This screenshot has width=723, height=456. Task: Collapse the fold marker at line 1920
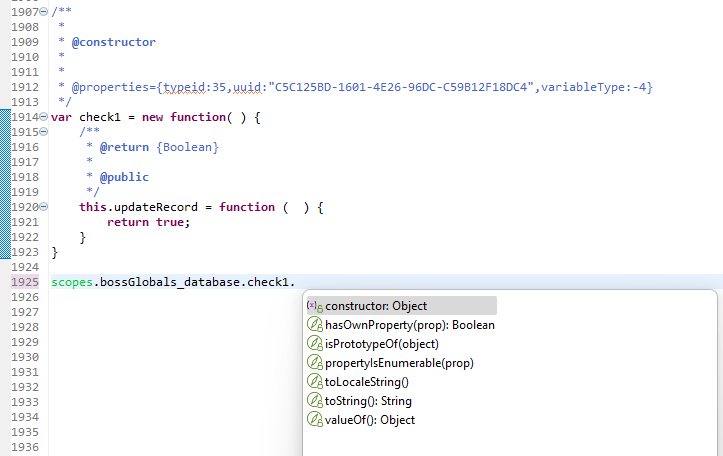(43, 207)
